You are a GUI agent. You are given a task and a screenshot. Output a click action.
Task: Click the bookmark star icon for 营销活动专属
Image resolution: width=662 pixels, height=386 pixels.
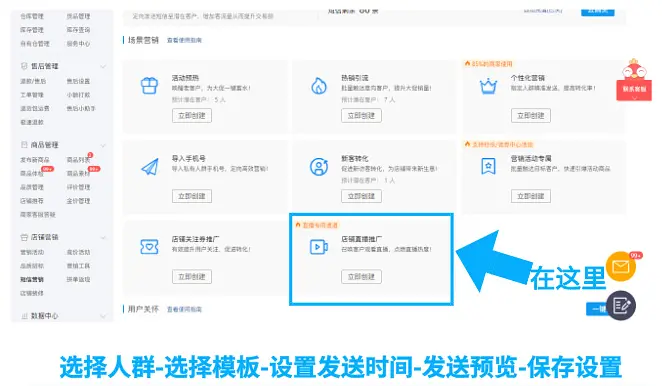[488, 166]
